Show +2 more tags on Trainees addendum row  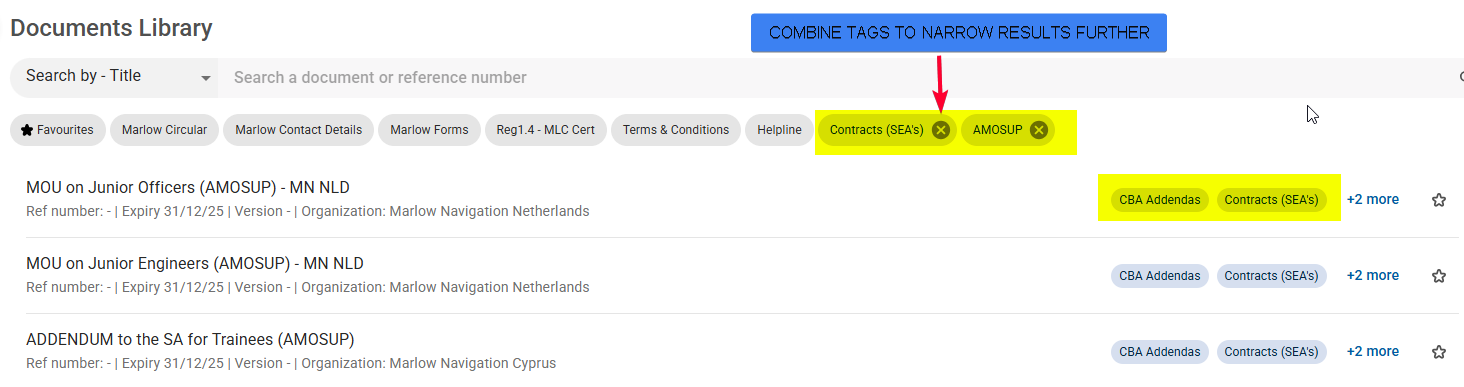click(x=1372, y=351)
